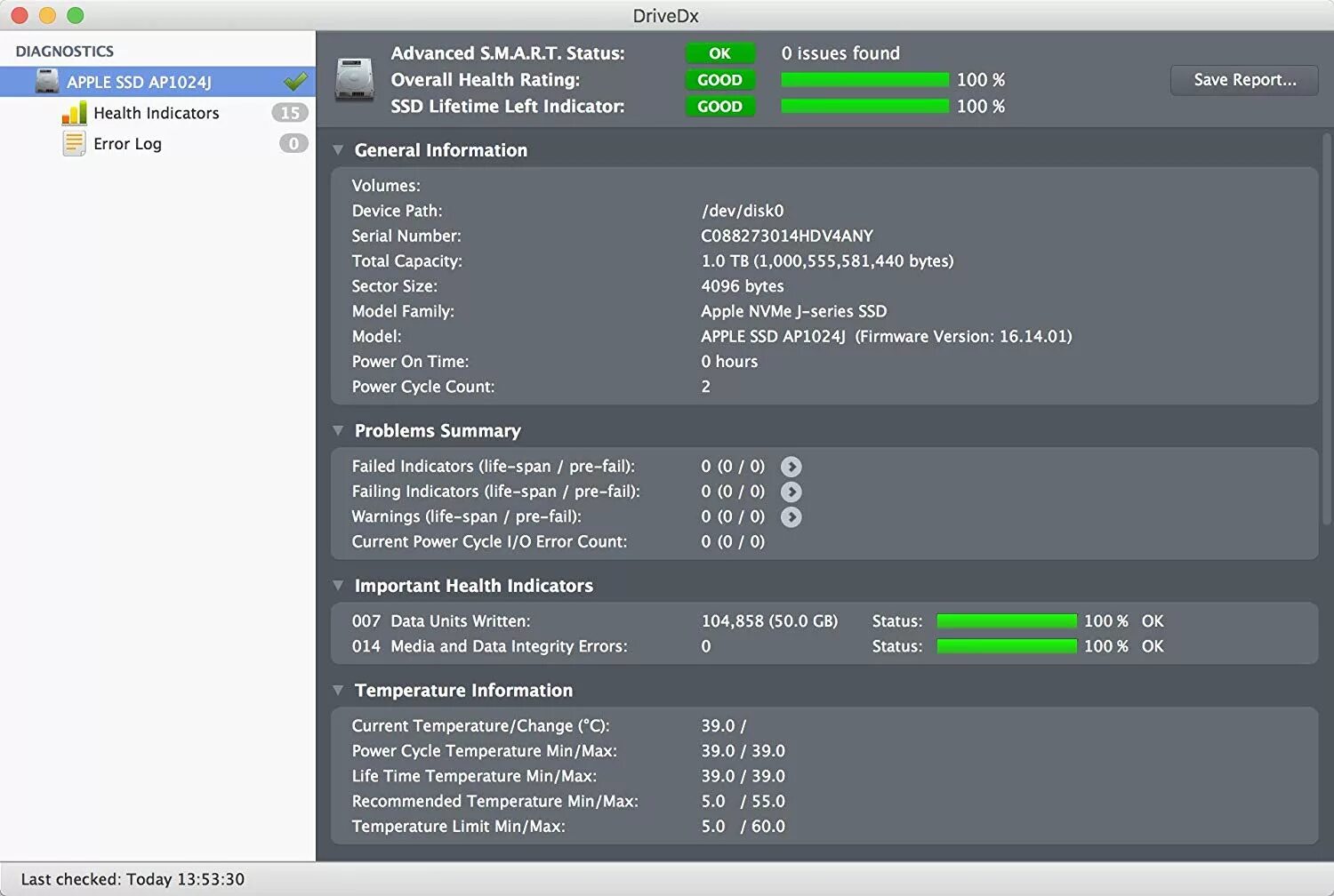Click Recommended Temperature '5.0 / 55.0' value

pos(743,802)
